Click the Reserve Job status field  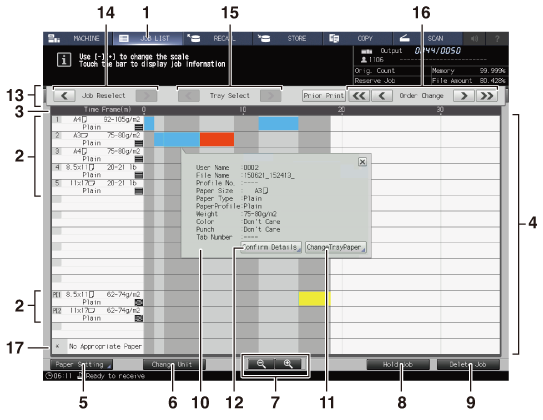coord(392,81)
